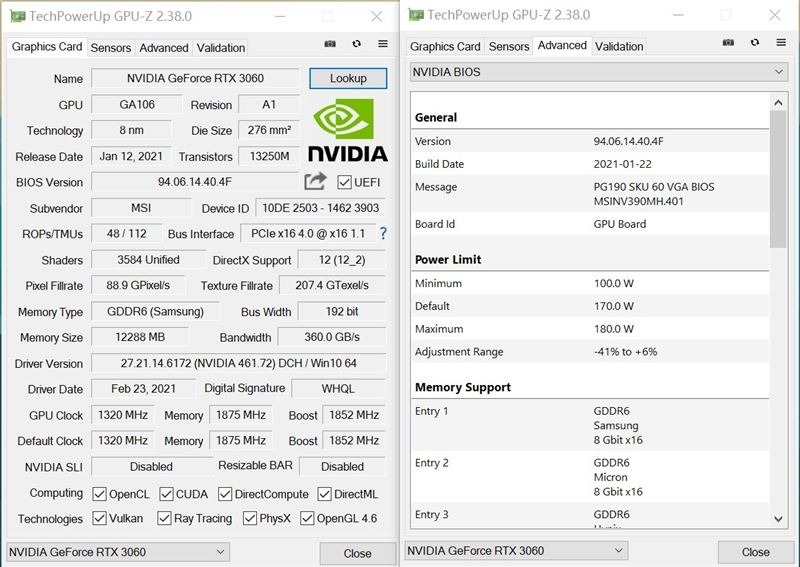Click the Bandwidth 360.0 GB/s field
The image size is (800, 567).
point(332,337)
